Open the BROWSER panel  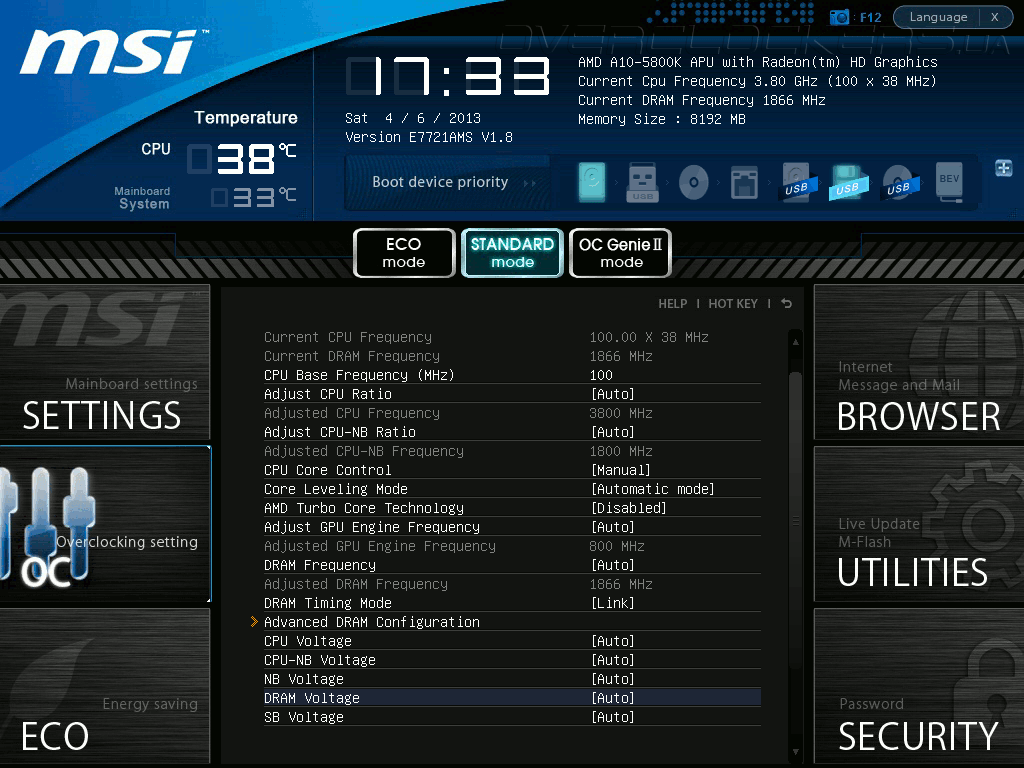(x=919, y=362)
